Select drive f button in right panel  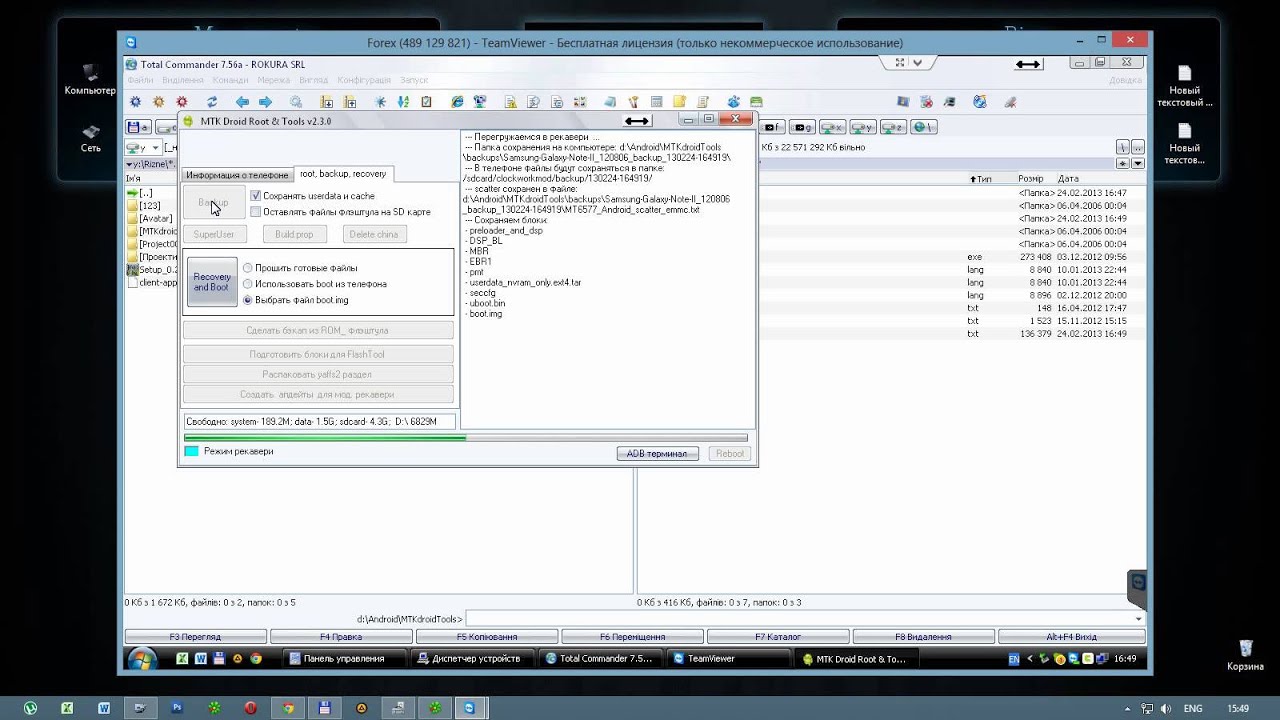[x=771, y=127]
